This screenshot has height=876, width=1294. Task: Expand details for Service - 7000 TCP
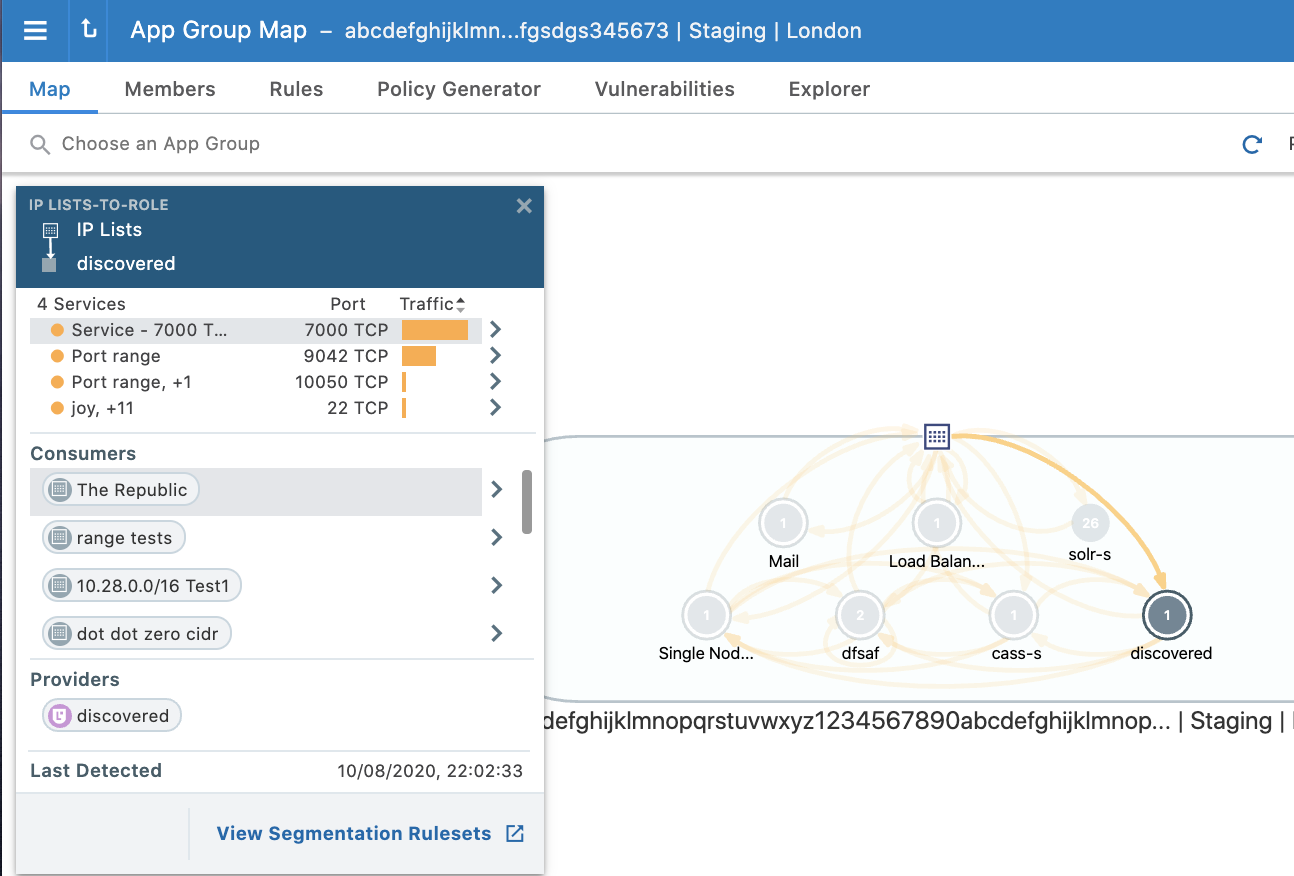495,329
